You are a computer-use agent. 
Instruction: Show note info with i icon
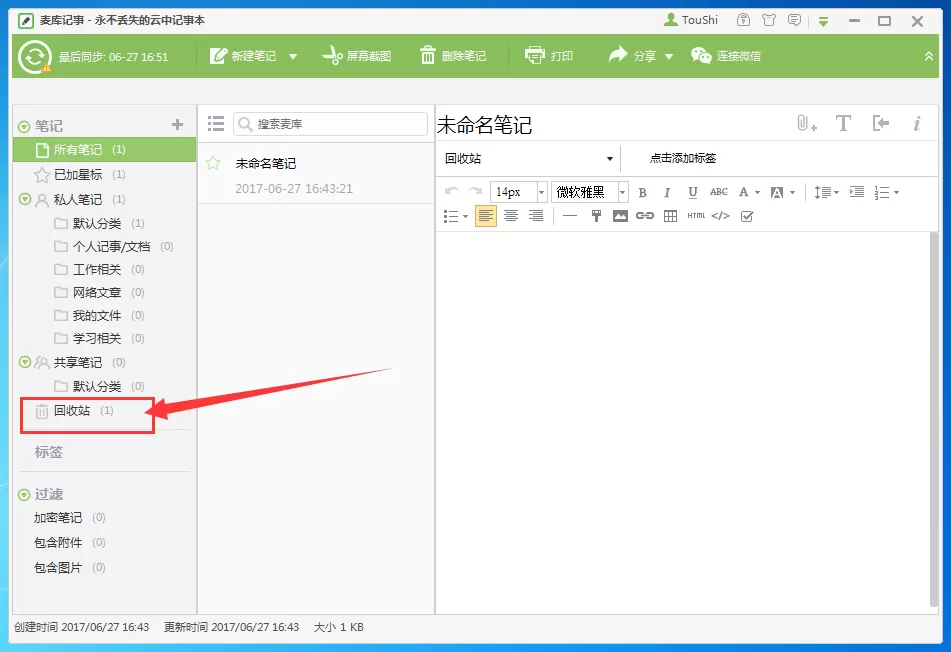(917, 124)
